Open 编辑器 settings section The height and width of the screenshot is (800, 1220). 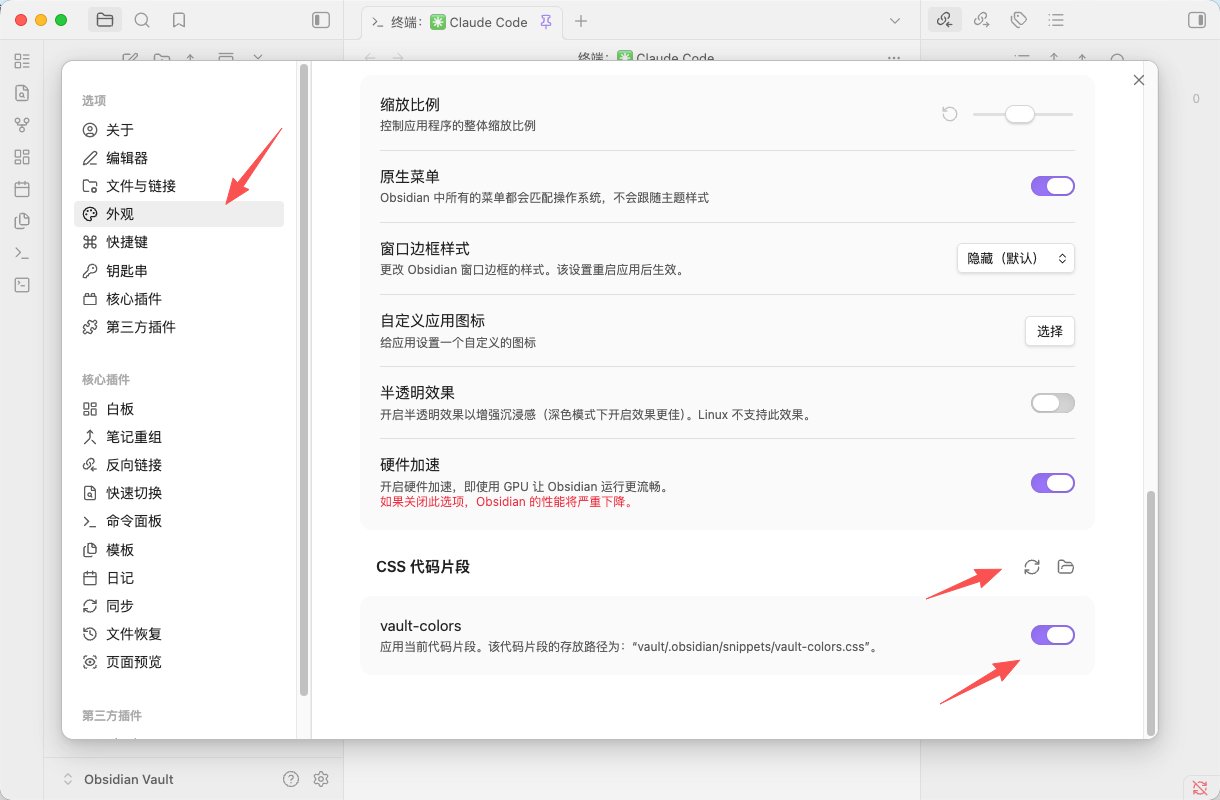click(x=179, y=158)
